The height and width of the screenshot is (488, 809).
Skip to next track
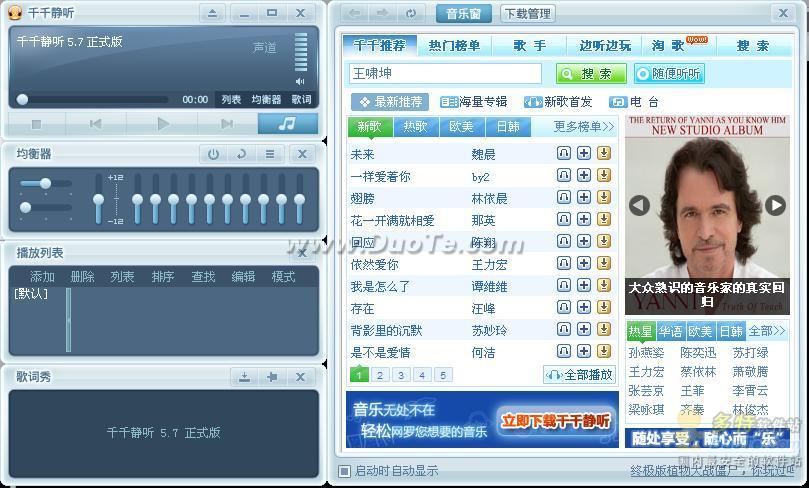(226, 124)
